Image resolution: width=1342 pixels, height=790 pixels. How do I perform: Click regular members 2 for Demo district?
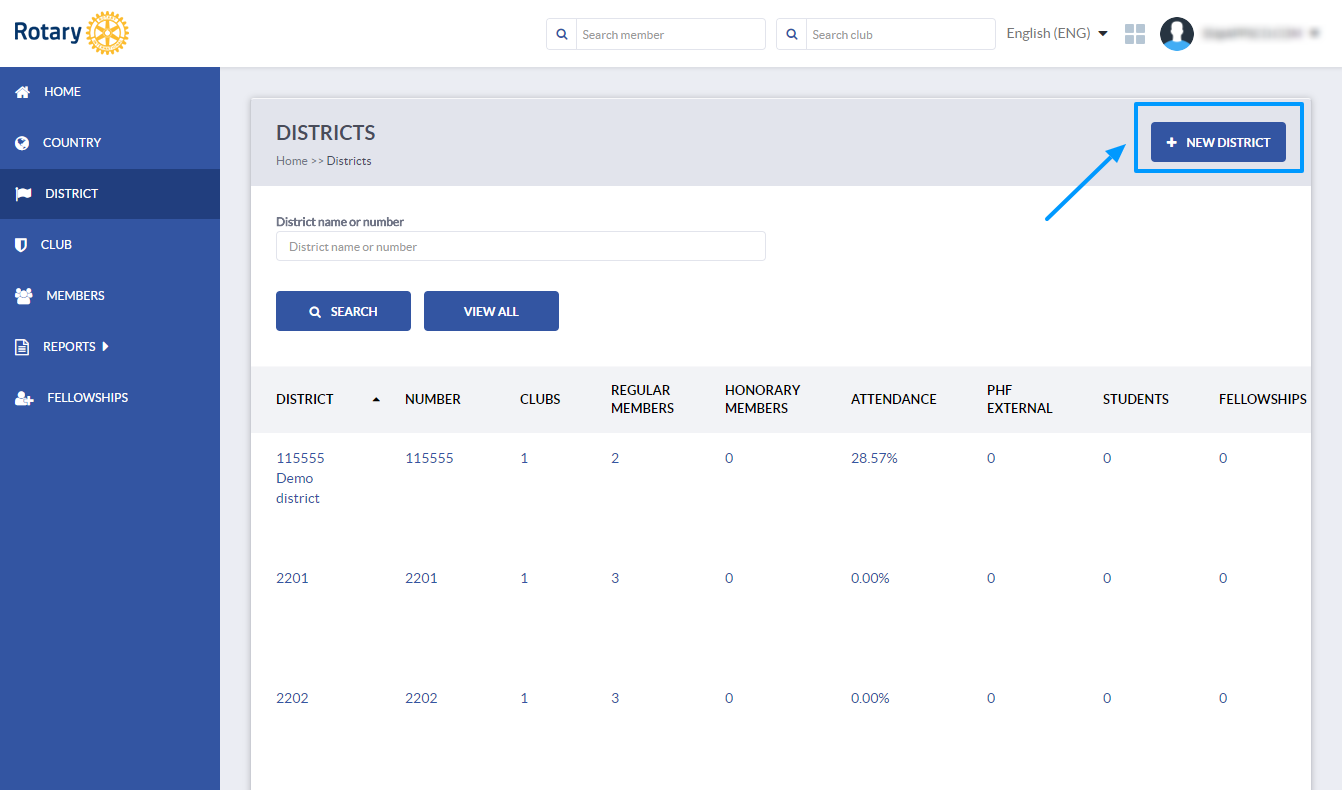(615, 458)
